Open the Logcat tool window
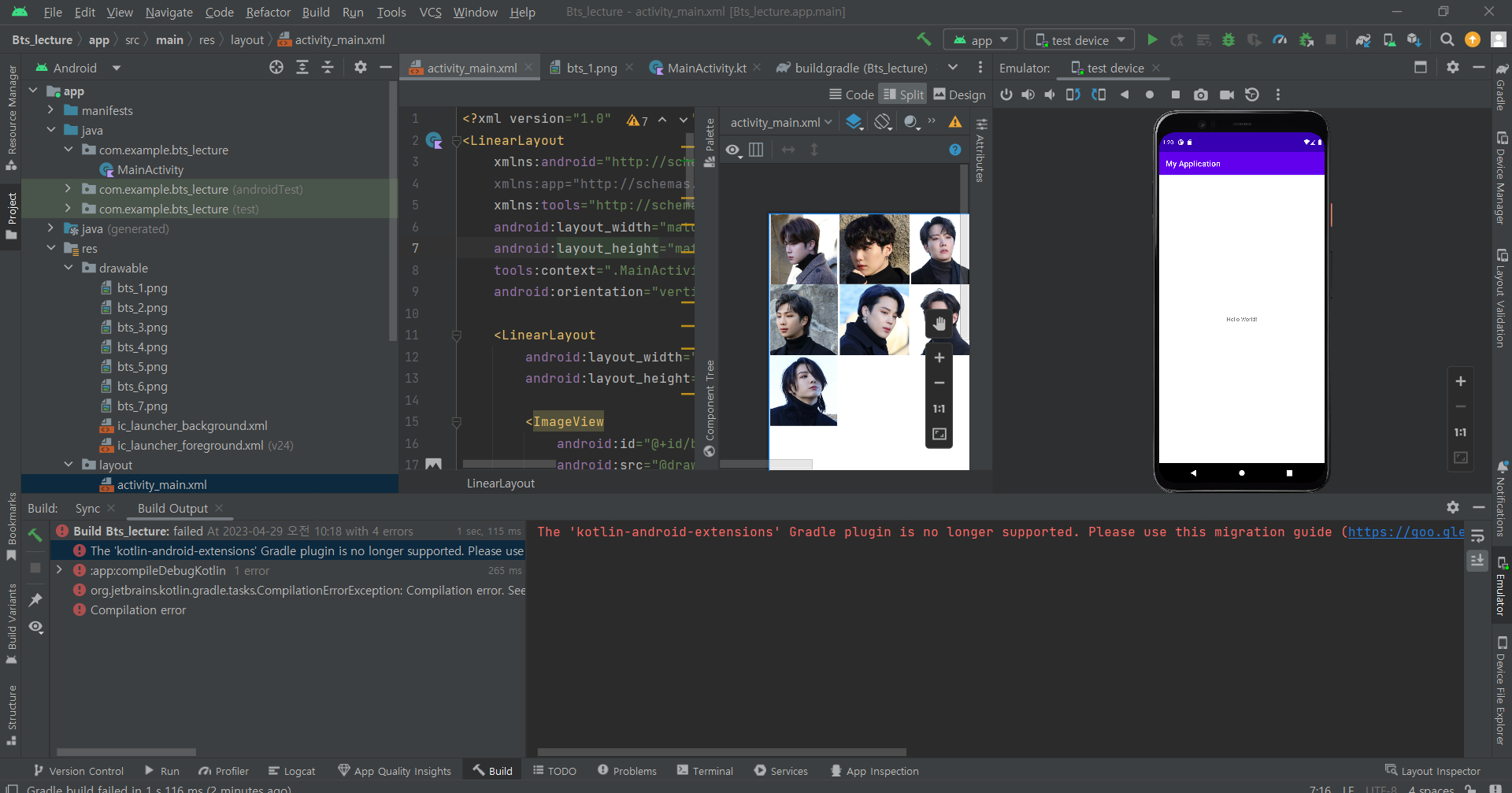The width and height of the screenshot is (1512, 793). [291, 771]
